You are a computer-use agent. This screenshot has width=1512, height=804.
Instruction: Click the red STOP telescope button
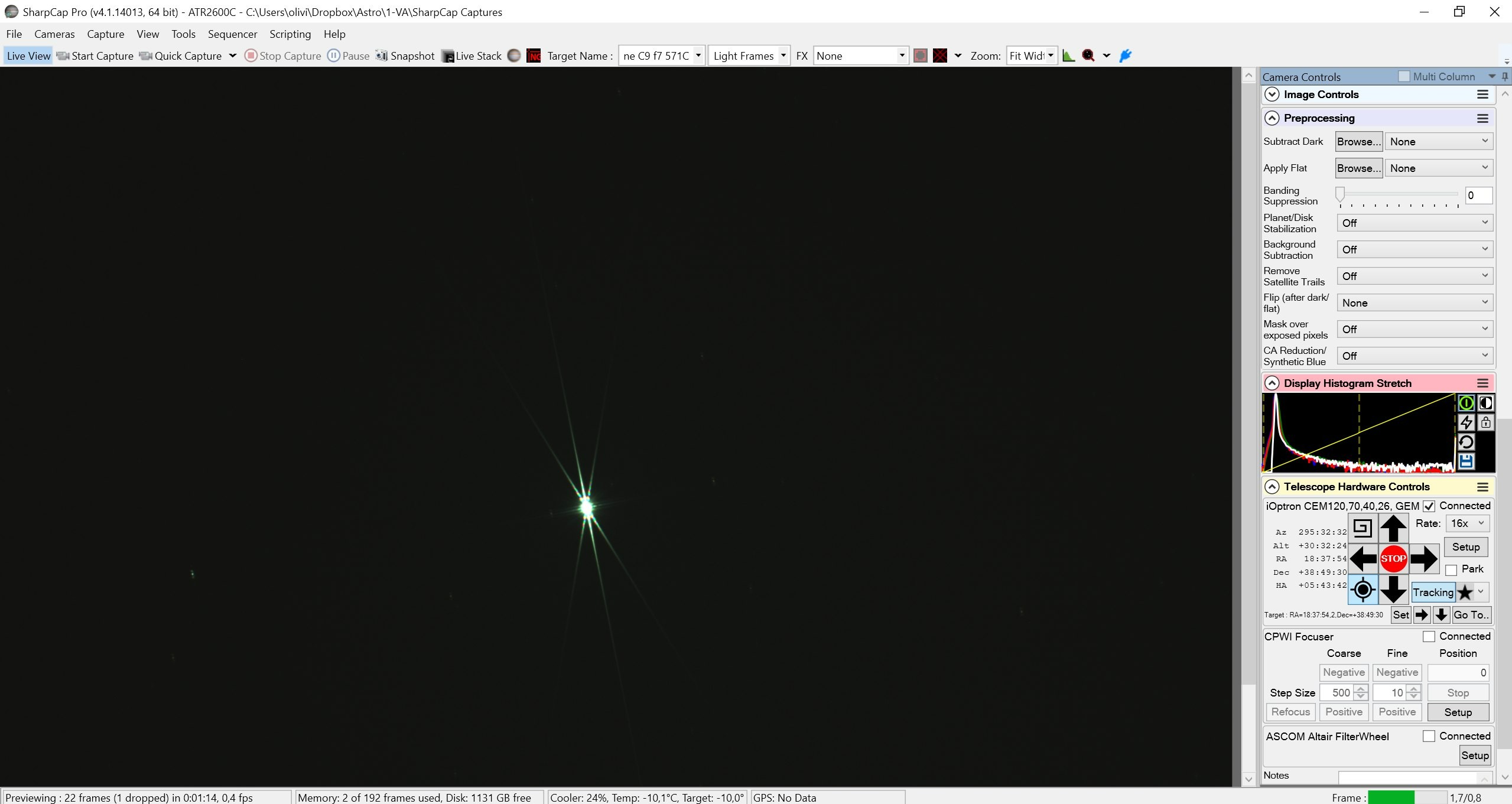tap(1393, 558)
